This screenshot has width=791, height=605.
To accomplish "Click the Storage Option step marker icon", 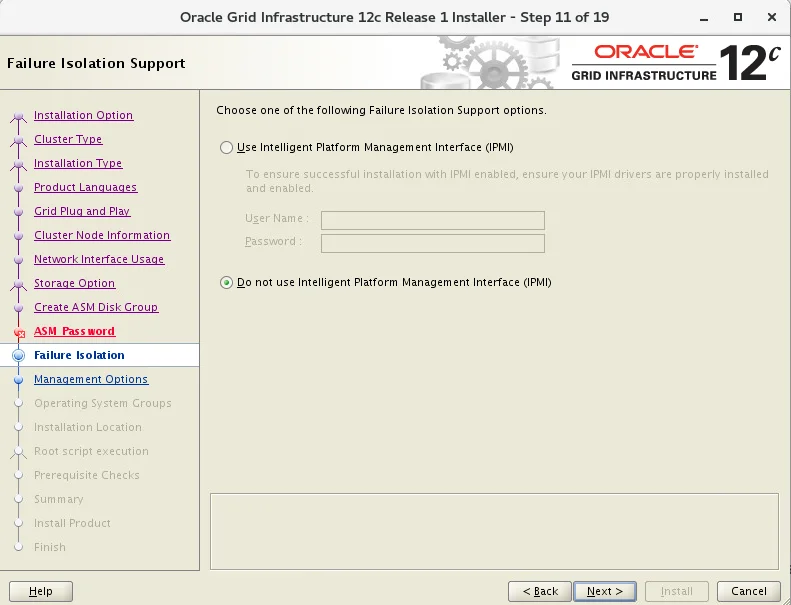I will (19, 284).
